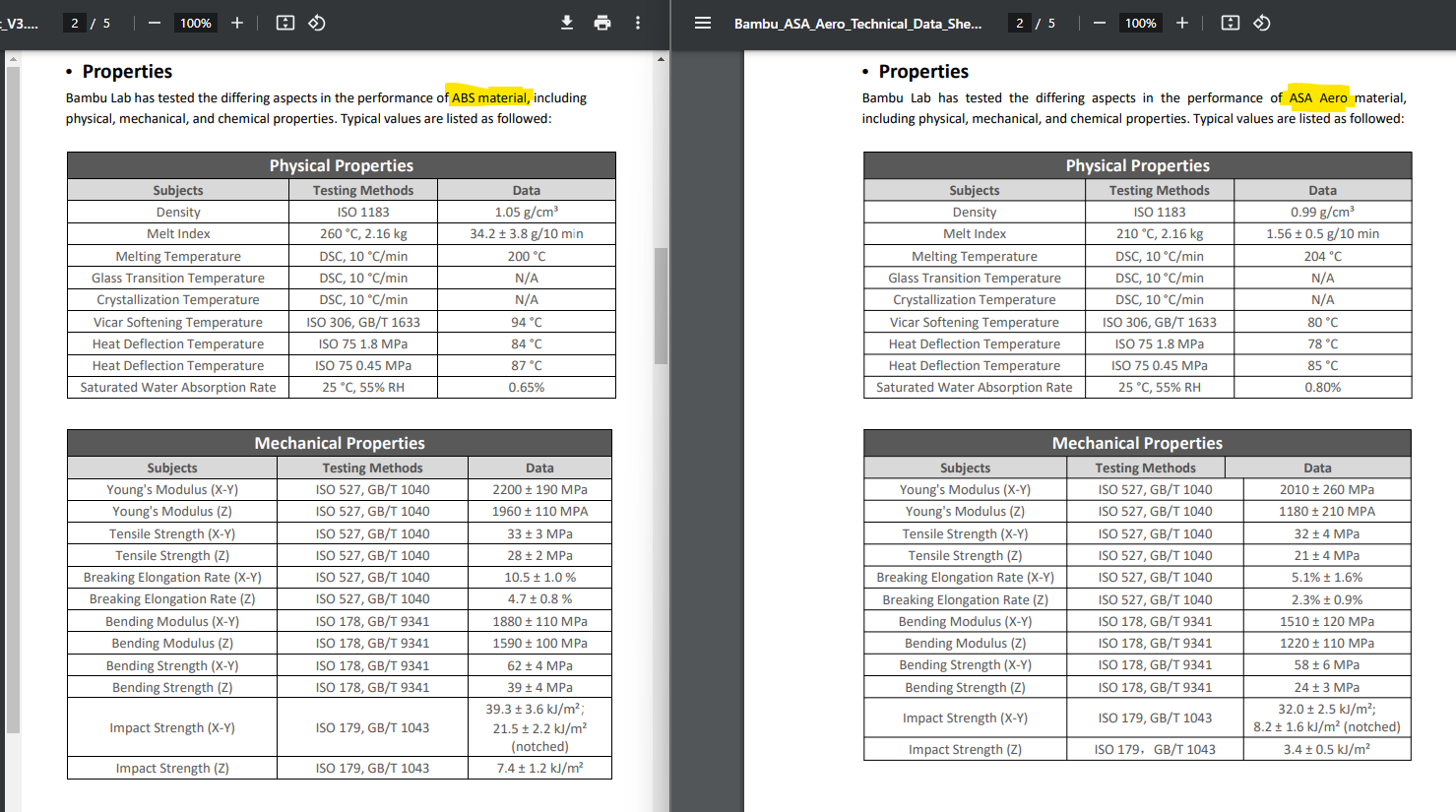Viewport: 1456px width, 812px height.
Task: Click ABS Young's Modulus 2200 ± 190 MPa
Action: 539,489
